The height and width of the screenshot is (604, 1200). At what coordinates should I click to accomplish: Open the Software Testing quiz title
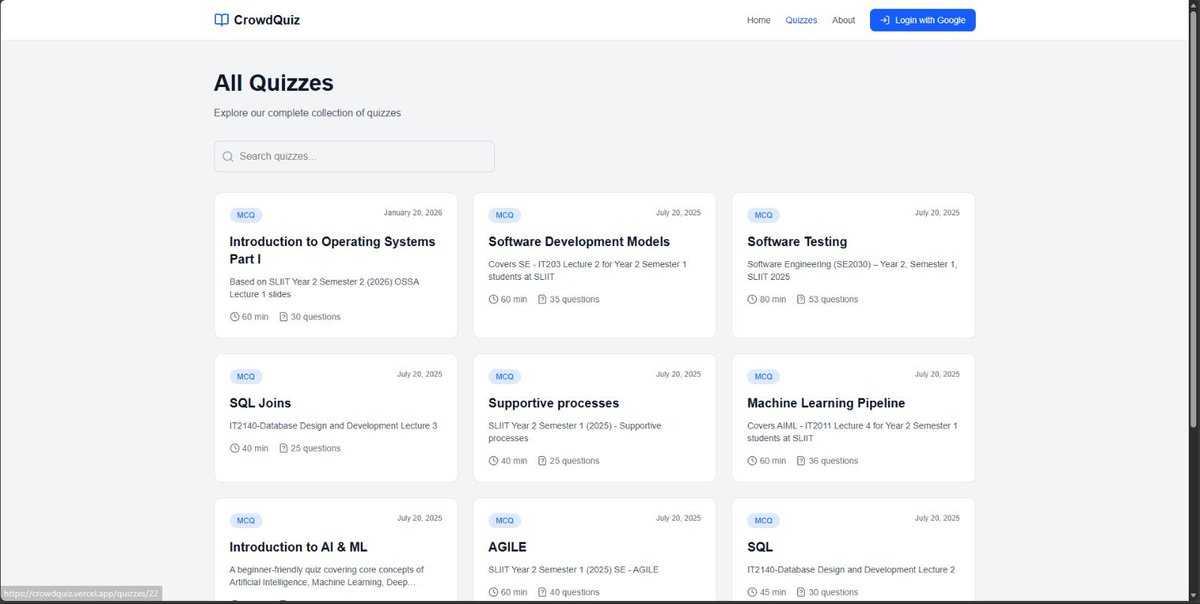pos(797,242)
